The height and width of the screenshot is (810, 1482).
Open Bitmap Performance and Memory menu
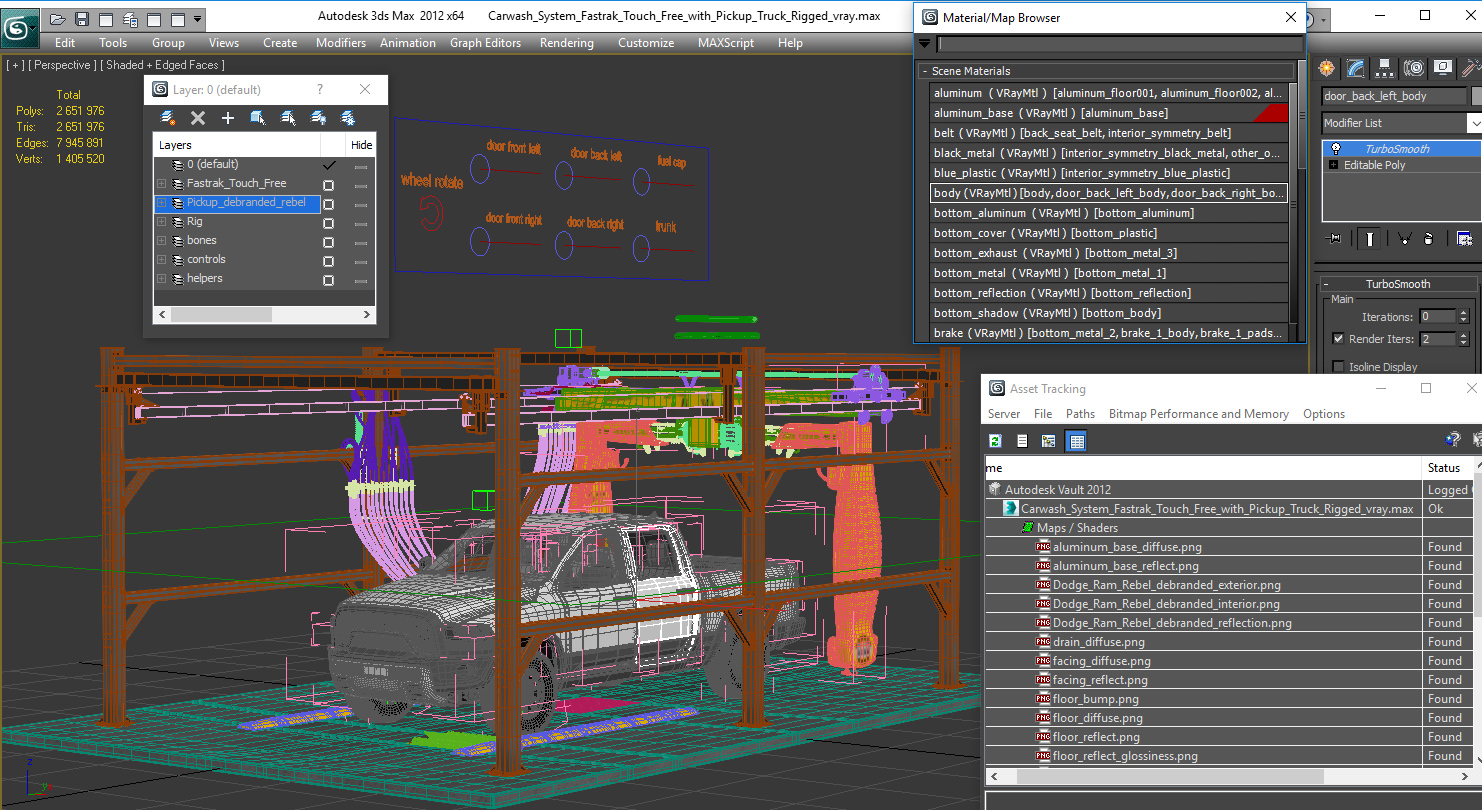click(1198, 414)
